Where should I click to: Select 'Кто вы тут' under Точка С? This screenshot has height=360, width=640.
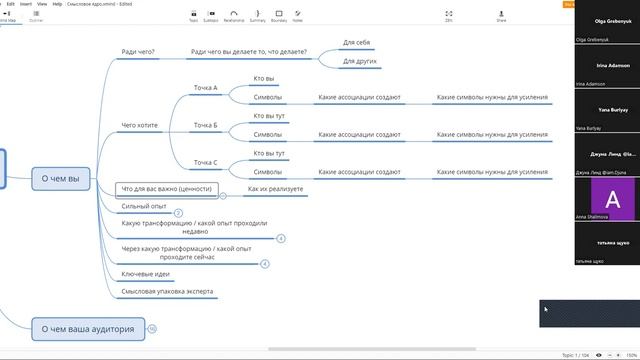click(x=269, y=153)
